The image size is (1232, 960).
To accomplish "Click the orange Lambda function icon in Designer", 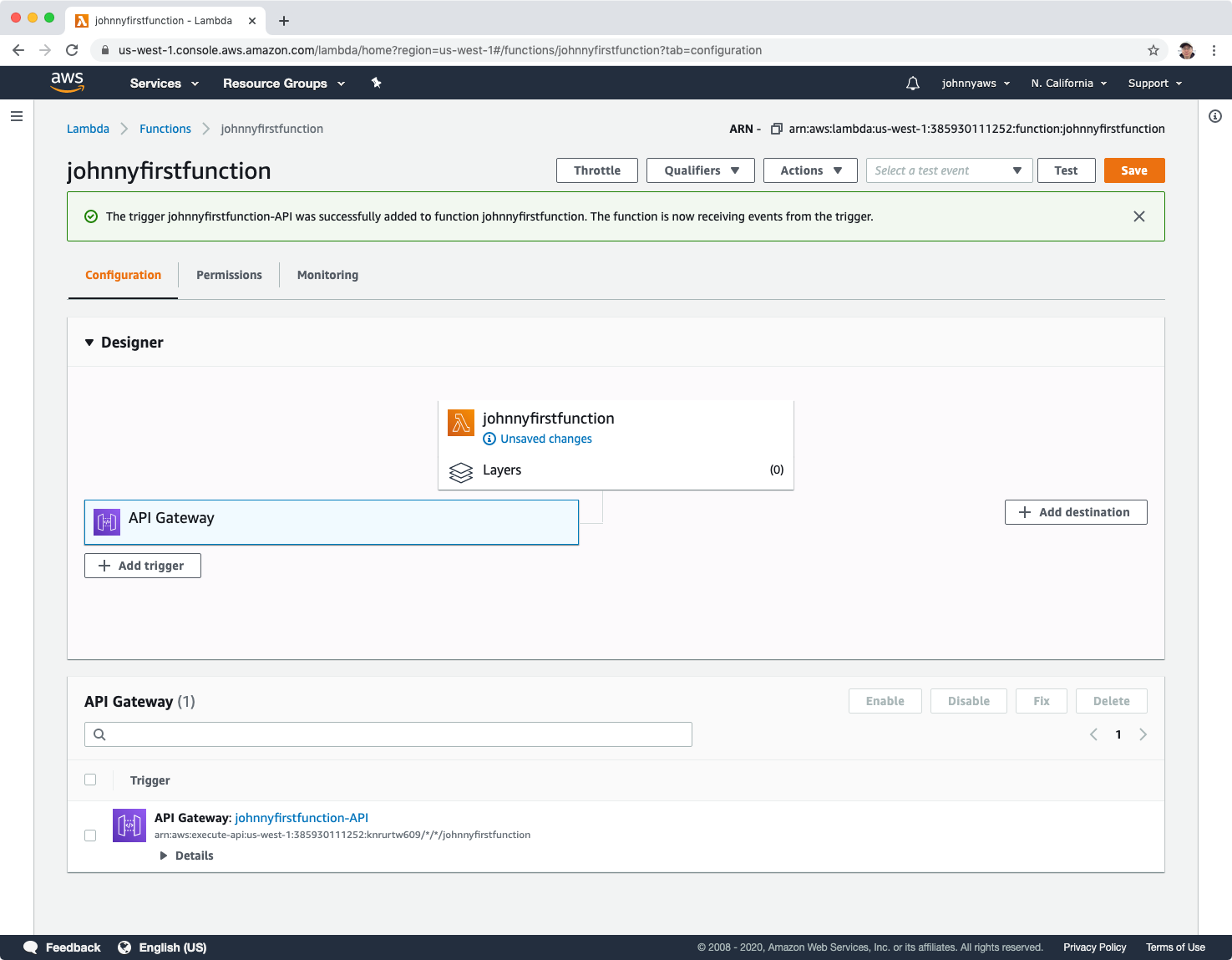I will 461,423.
